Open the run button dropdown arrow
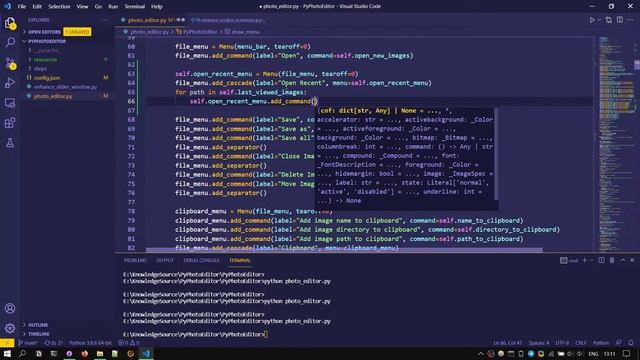Screen dimensions: 640x360 (x=599, y=20)
